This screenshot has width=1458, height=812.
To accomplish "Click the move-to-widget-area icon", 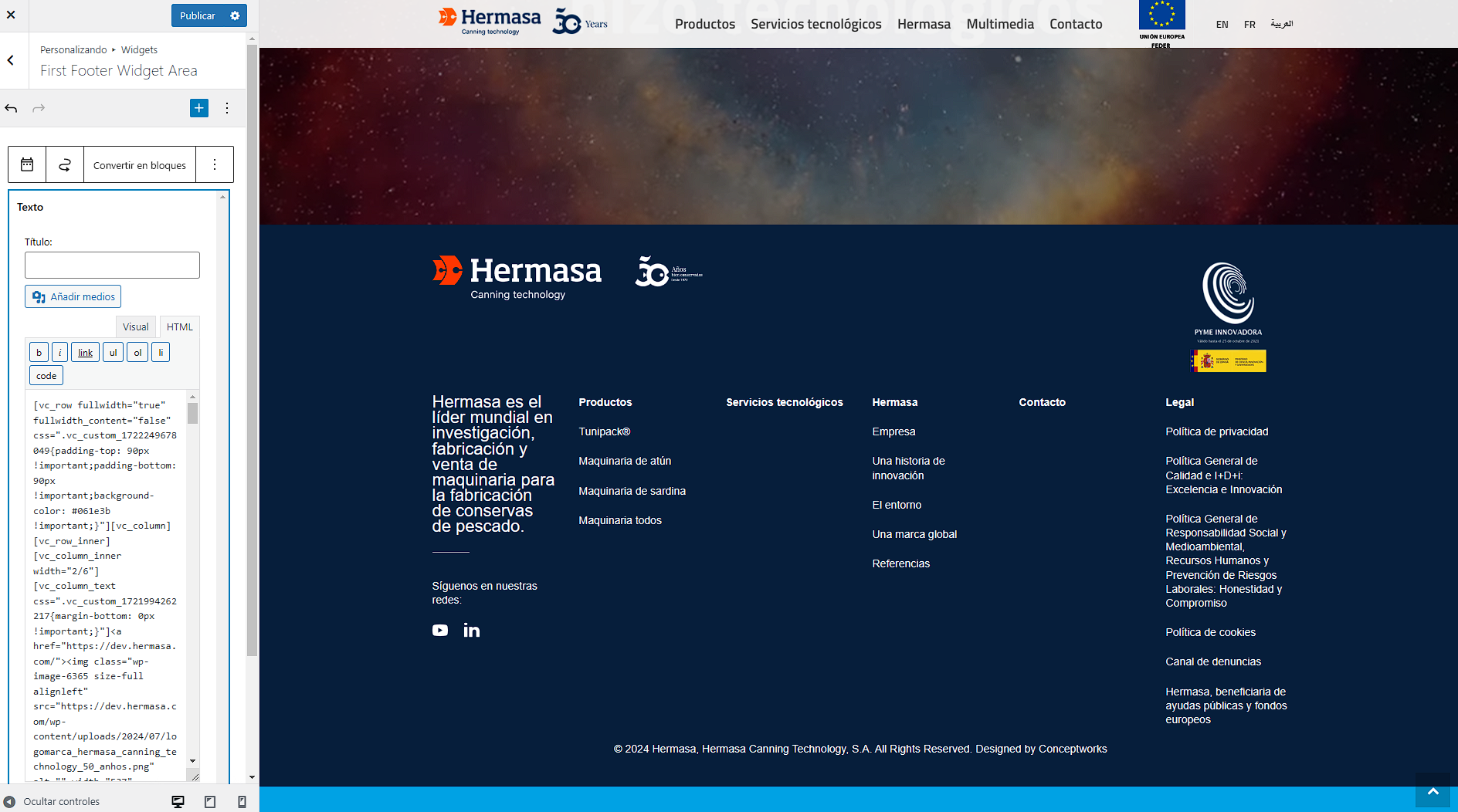I will pyautogui.click(x=65, y=164).
